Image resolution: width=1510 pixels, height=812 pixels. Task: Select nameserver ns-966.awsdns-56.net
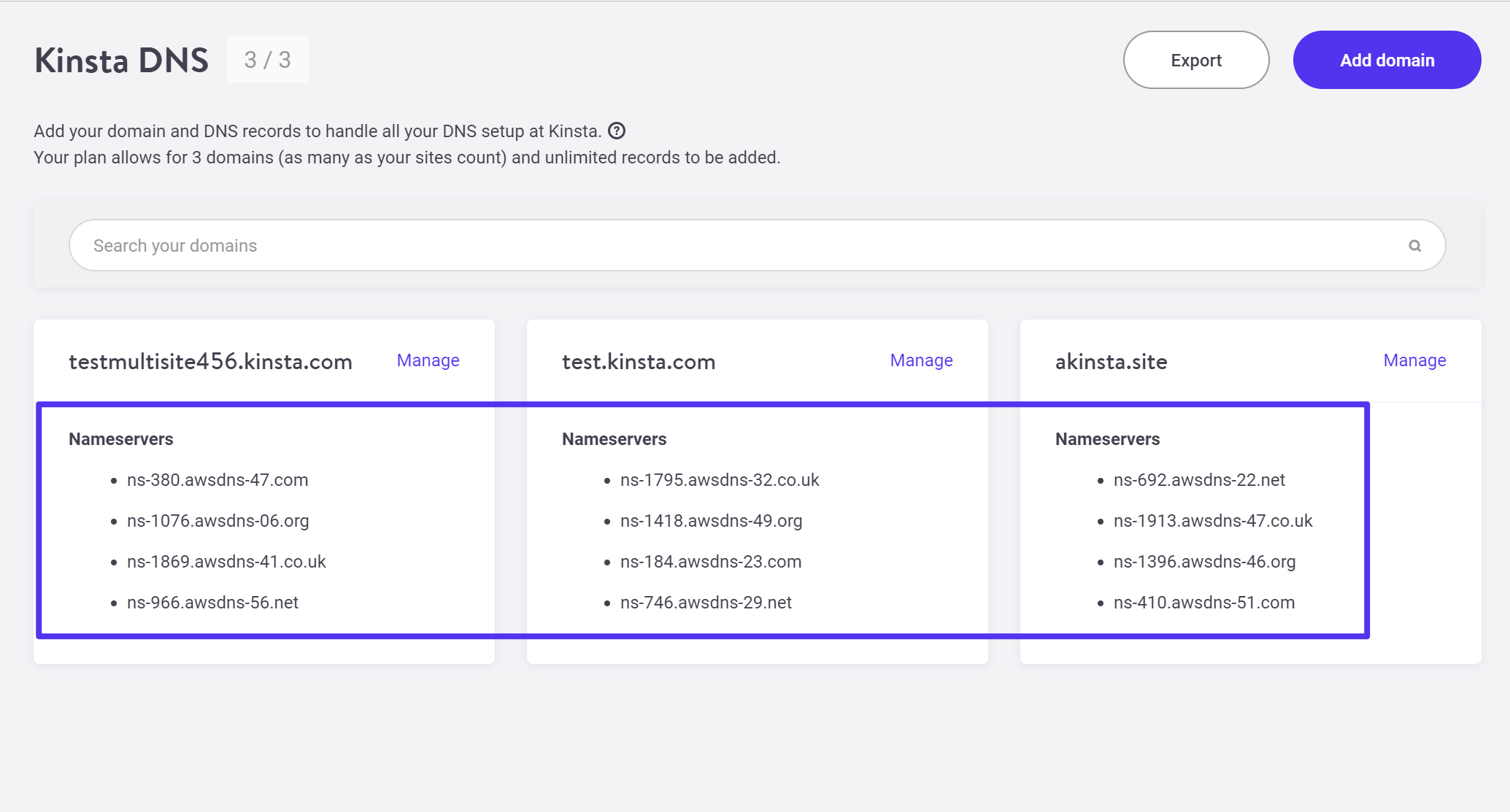click(212, 602)
